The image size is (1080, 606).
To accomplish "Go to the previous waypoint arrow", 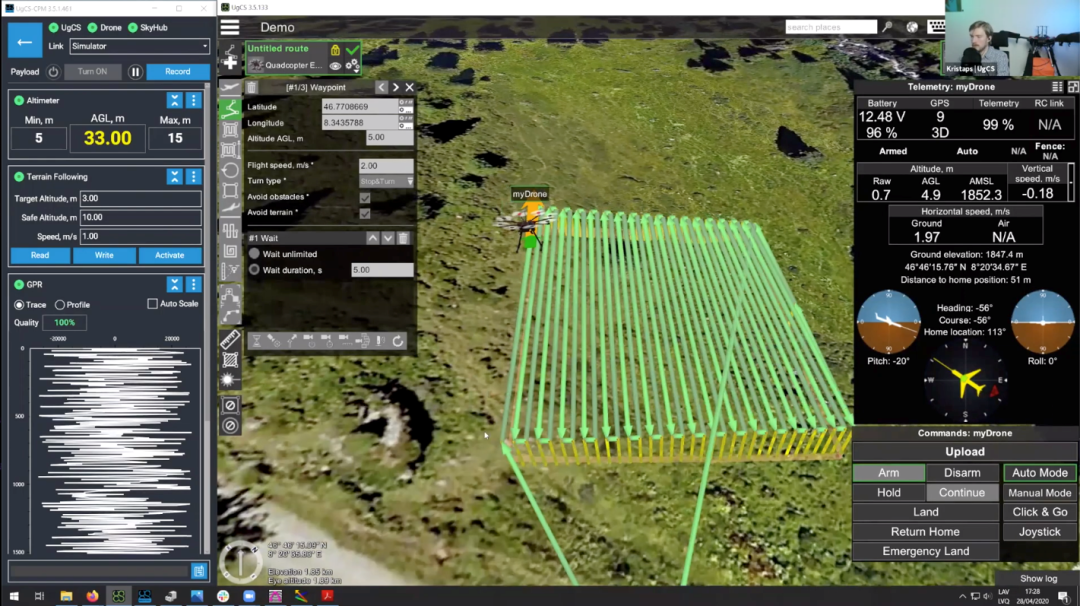I will tap(382, 87).
